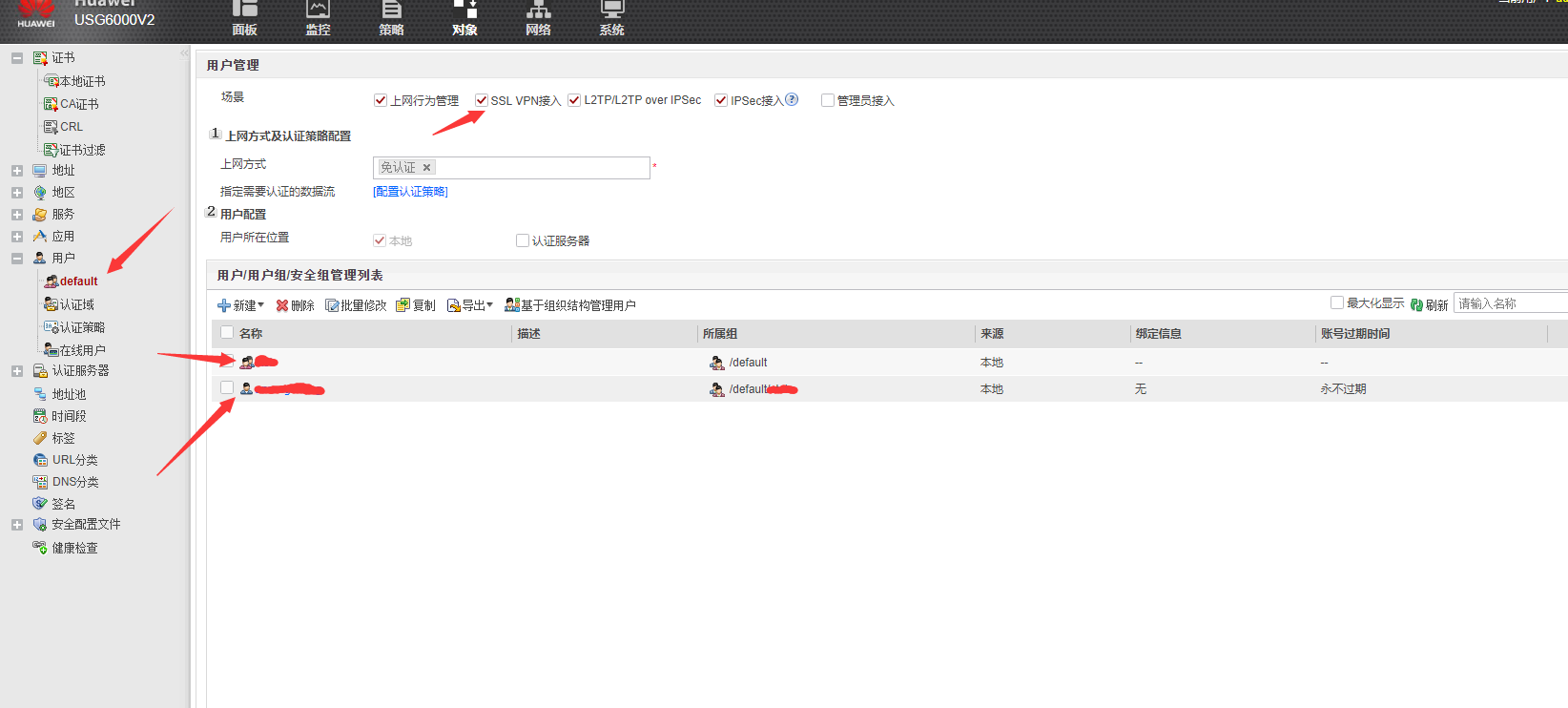
Task: Click the 配置认证策略 link
Action: click(x=410, y=192)
